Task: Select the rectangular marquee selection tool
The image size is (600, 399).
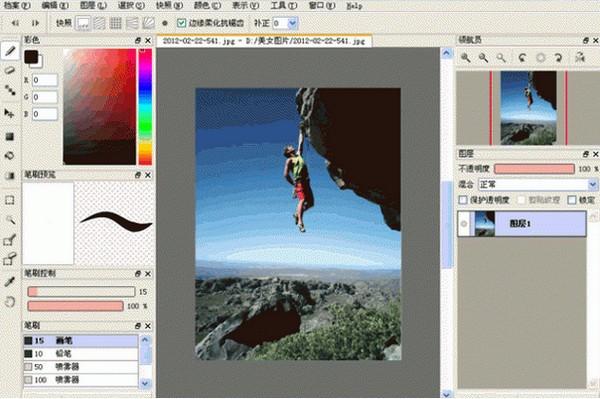Action: coord(10,200)
